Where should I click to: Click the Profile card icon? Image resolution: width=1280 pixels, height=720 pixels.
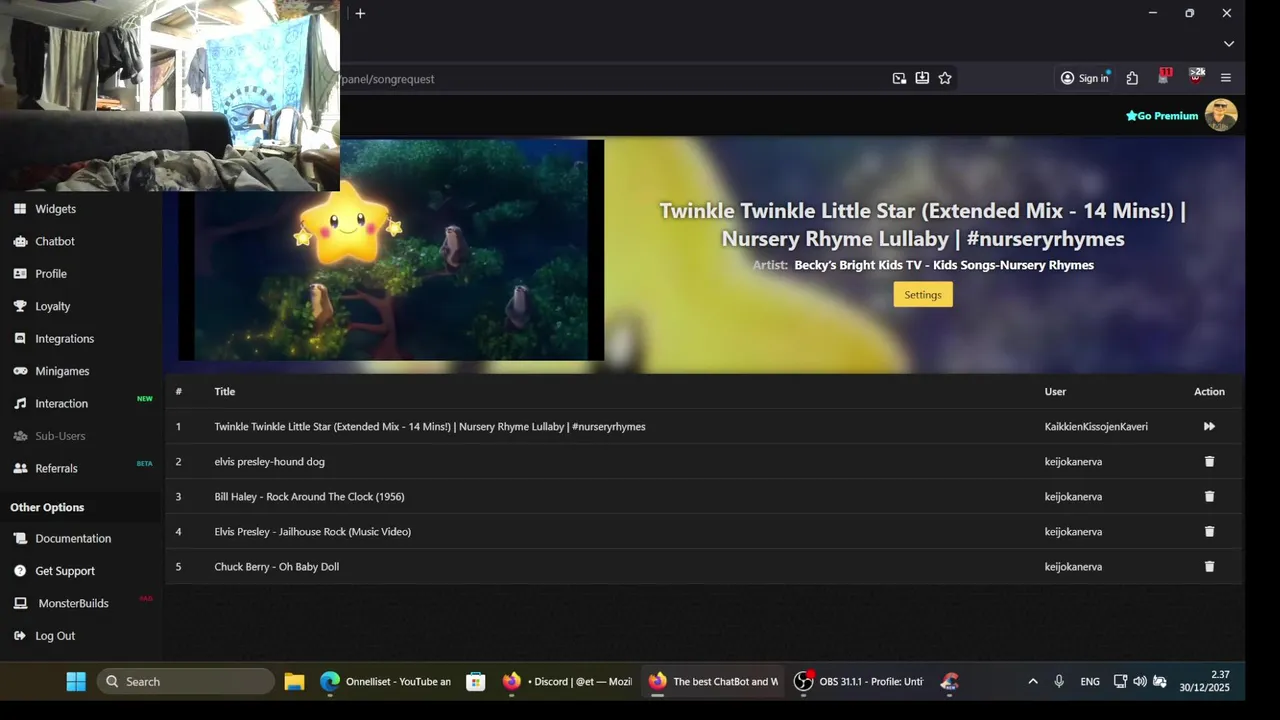coord(20,274)
